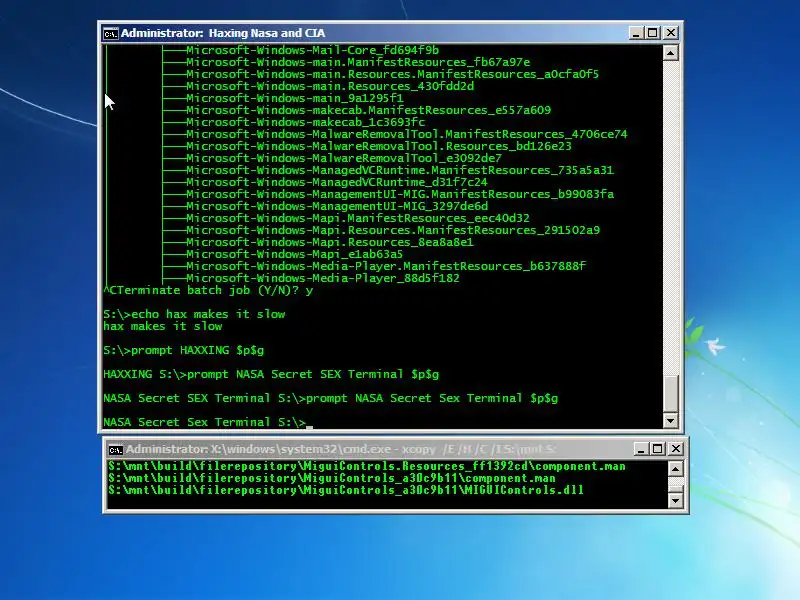Click scroll down arrow in xcopy window
The image size is (800, 600).
[676, 501]
